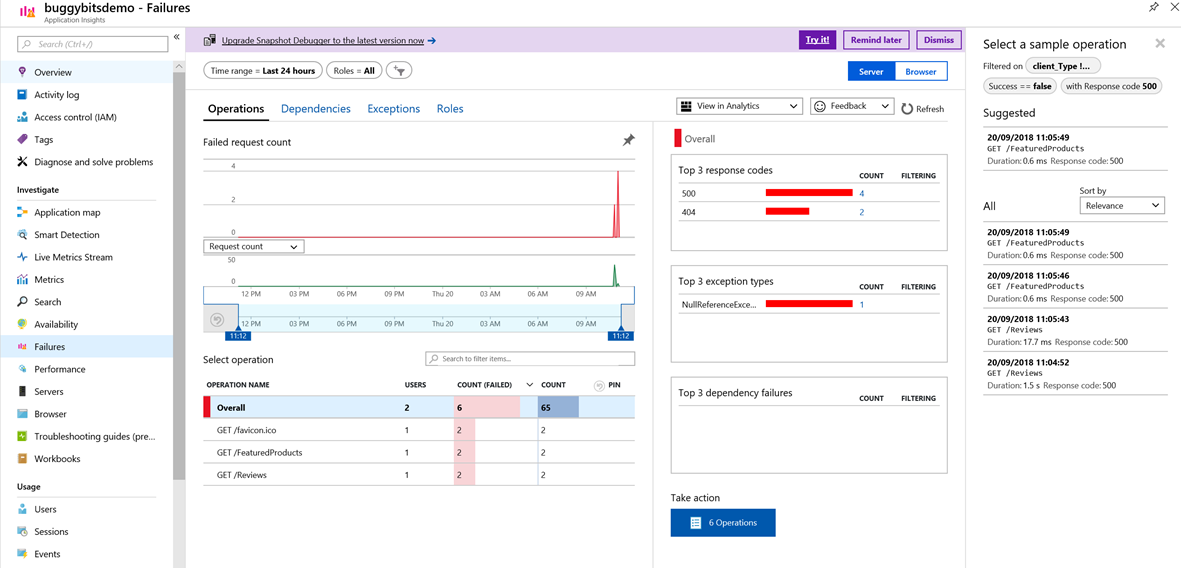
Task: Click the Availability icon
Action: (22, 324)
